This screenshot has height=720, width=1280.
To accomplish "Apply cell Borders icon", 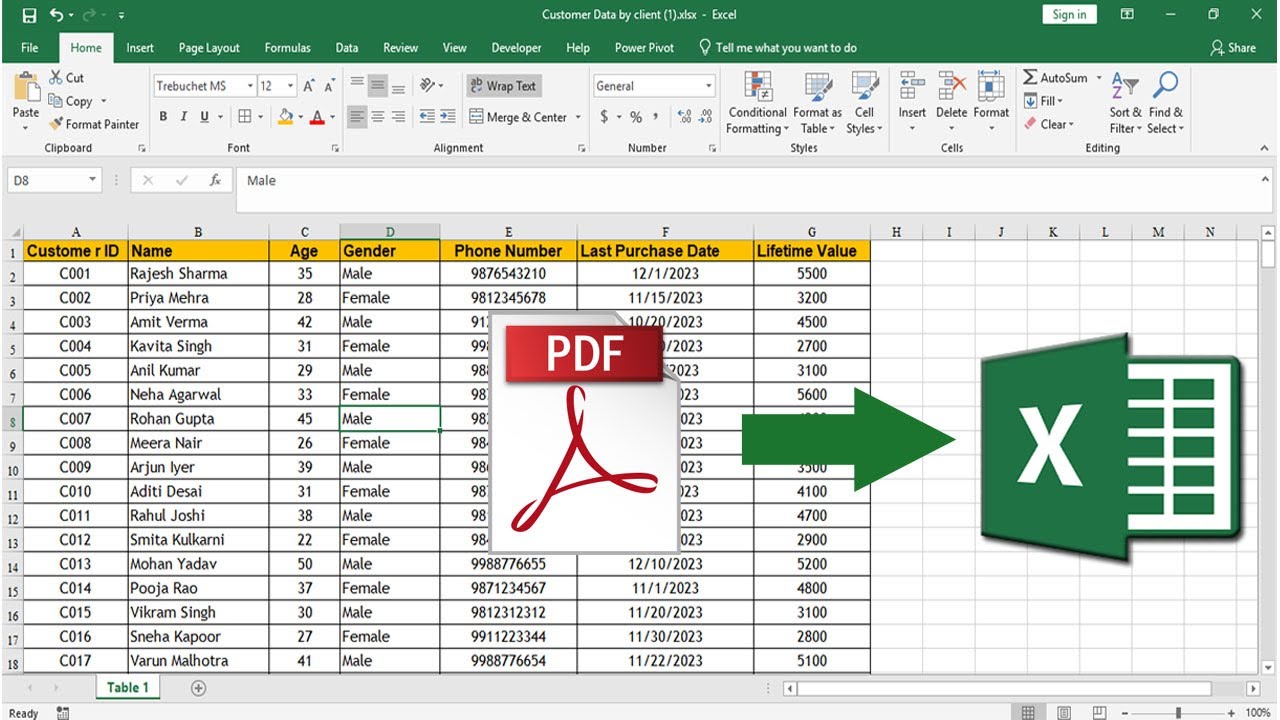I will click(x=245, y=117).
